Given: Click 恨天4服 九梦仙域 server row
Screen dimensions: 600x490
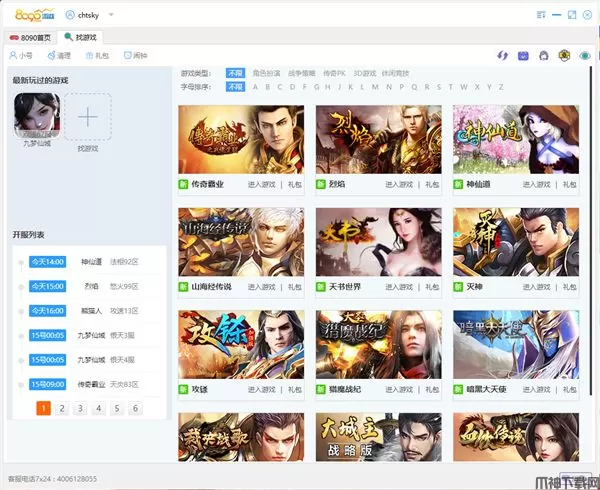Looking at the screenshot, I should click(x=88, y=360).
